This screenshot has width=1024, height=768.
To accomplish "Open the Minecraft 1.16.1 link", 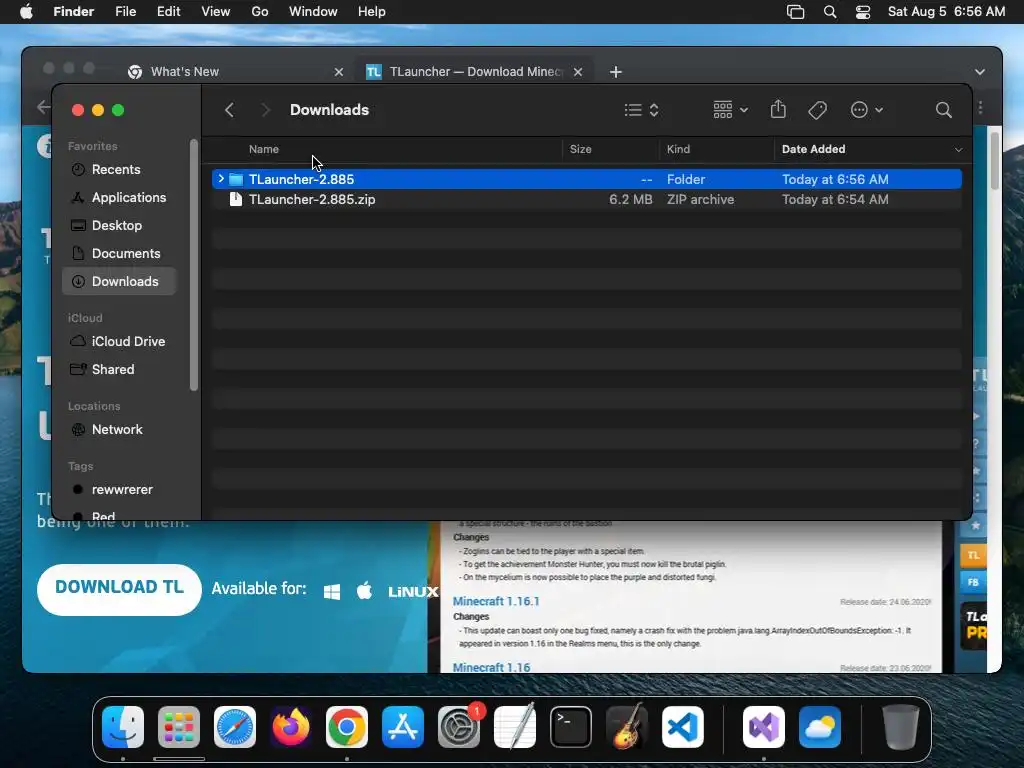I will [496, 601].
